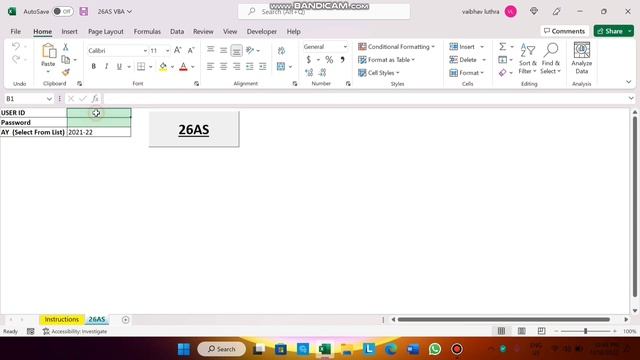Toggle Italic formatting
The height and width of the screenshot is (360, 640).
[x=106, y=66]
